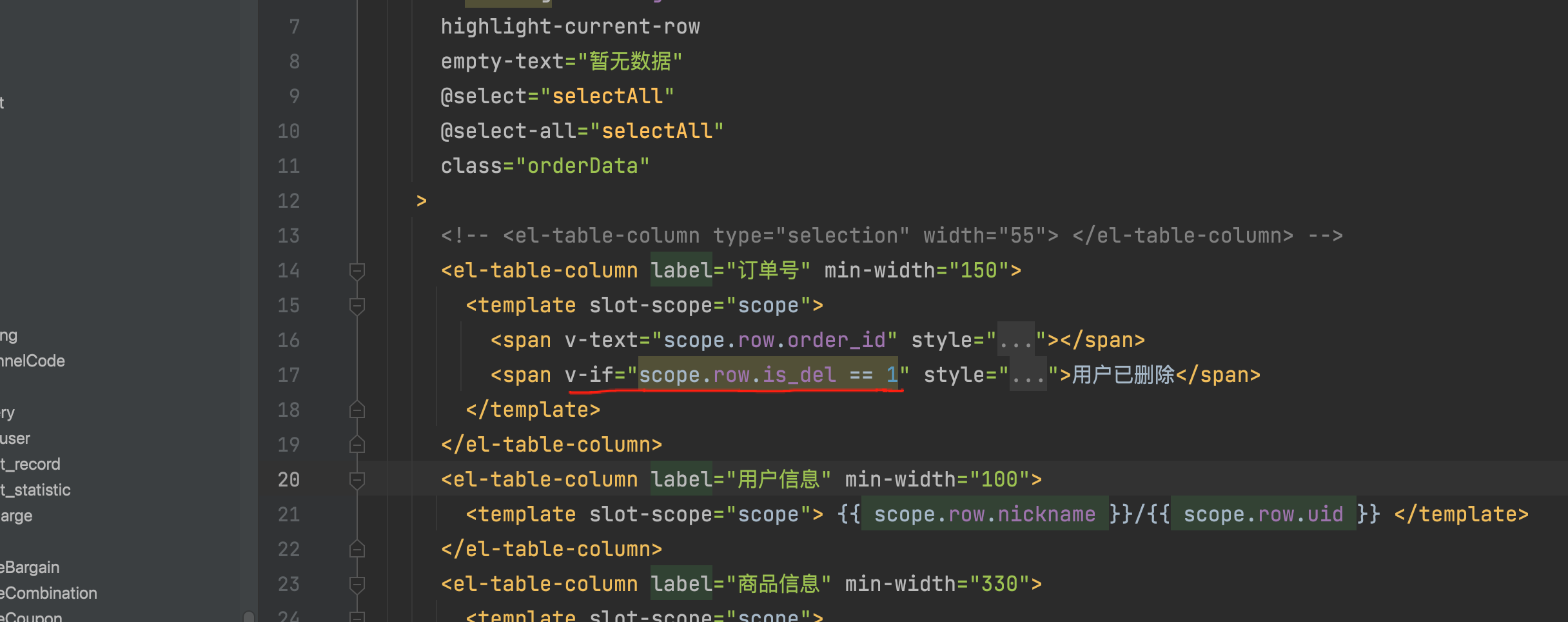Image resolution: width=1568 pixels, height=622 pixels.
Task: Expand the folded style value on line 16
Action: (x=1015, y=340)
